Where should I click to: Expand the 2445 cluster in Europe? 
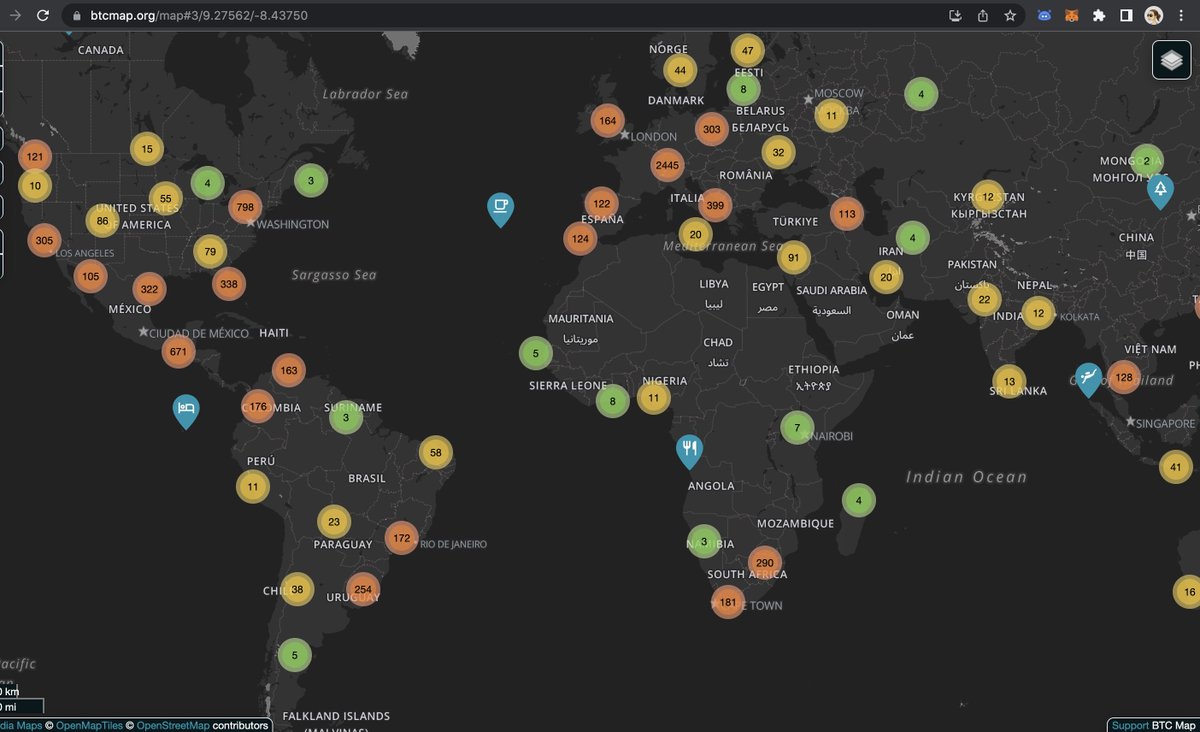tap(667, 165)
